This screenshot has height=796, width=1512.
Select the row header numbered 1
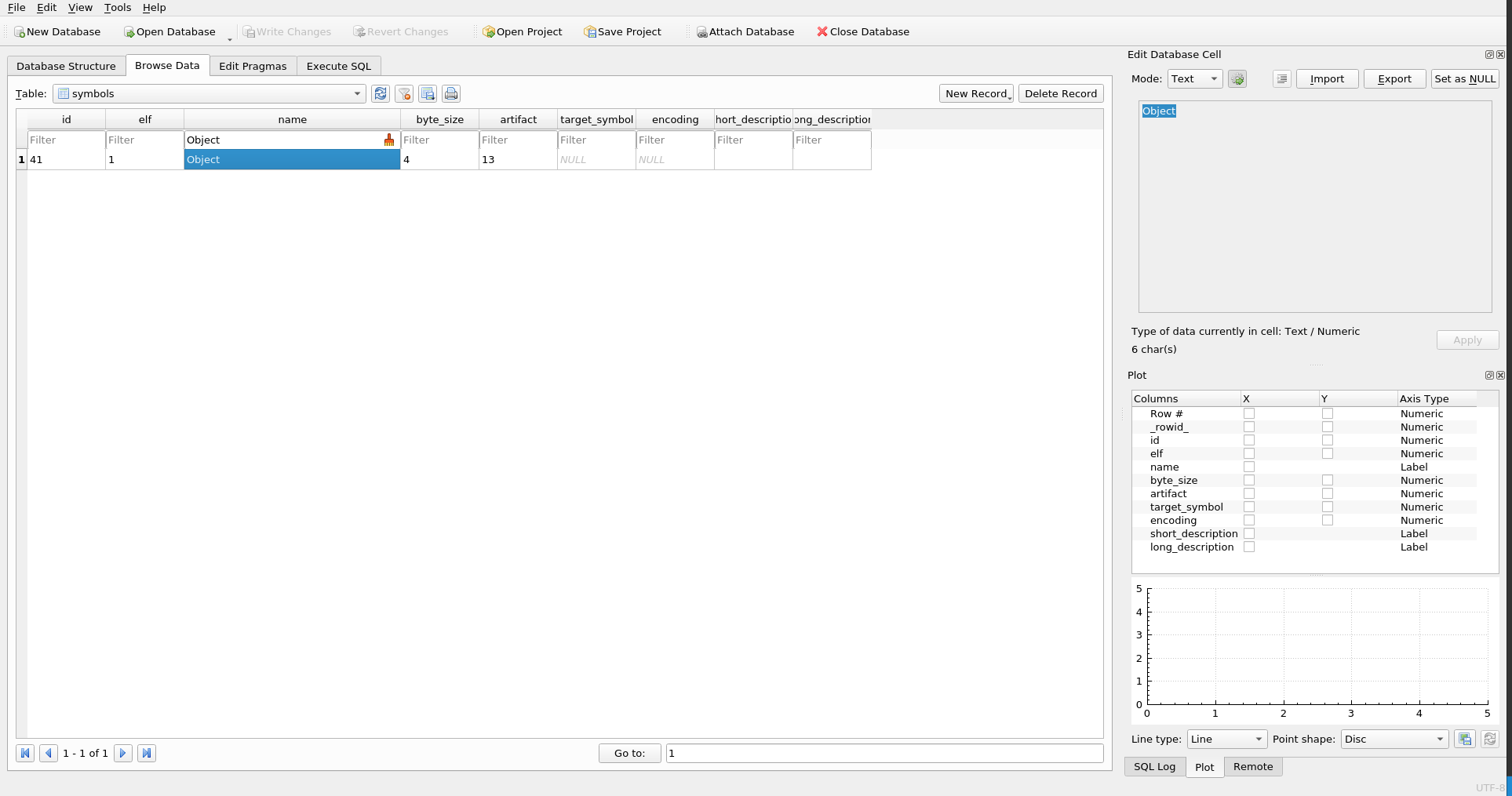pos(21,160)
